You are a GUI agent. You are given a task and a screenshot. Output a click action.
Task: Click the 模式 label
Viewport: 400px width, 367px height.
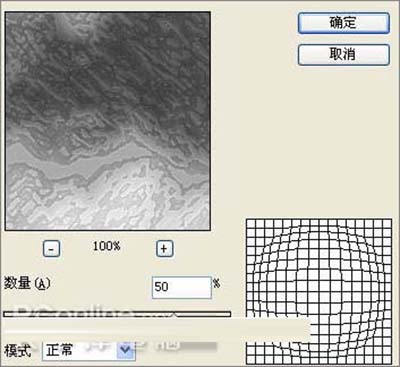(18, 351)
